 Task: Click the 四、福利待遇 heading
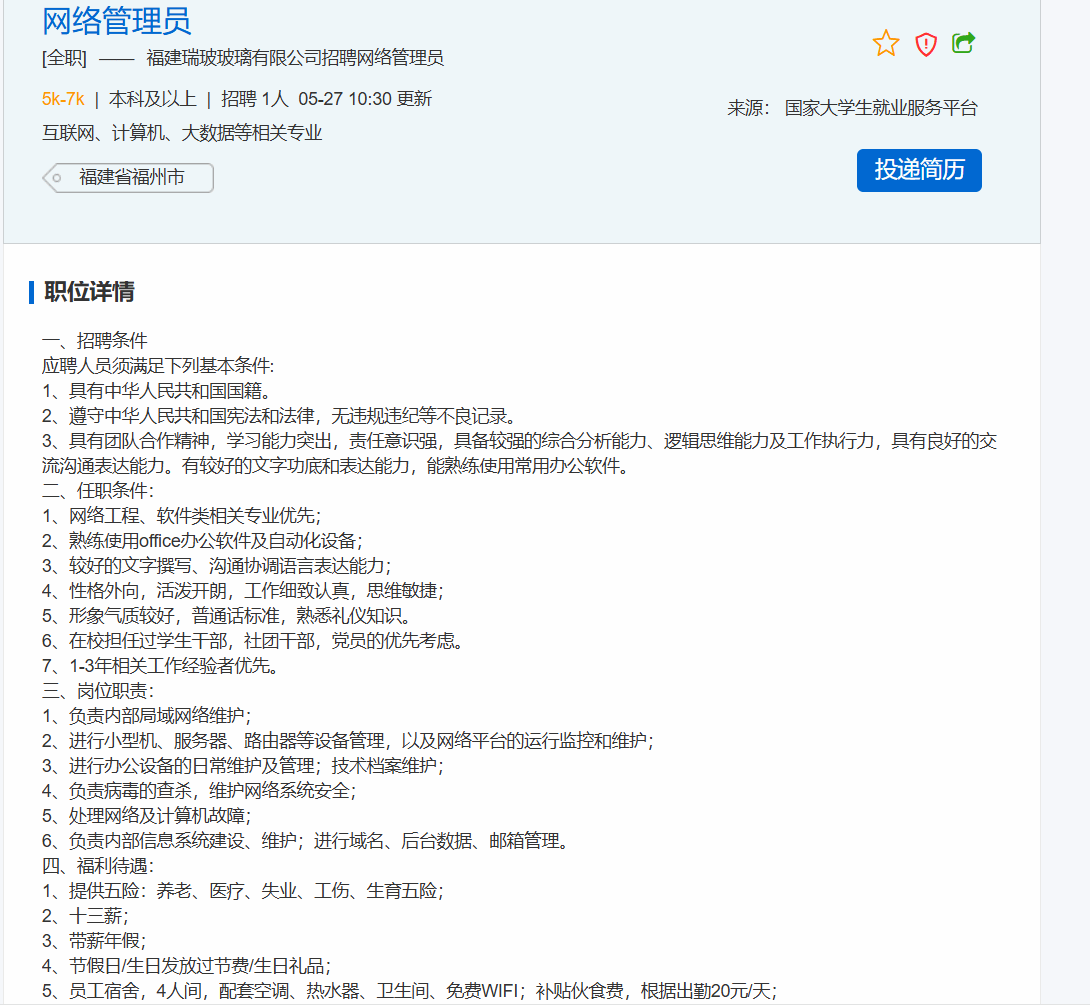pos(98,865)
